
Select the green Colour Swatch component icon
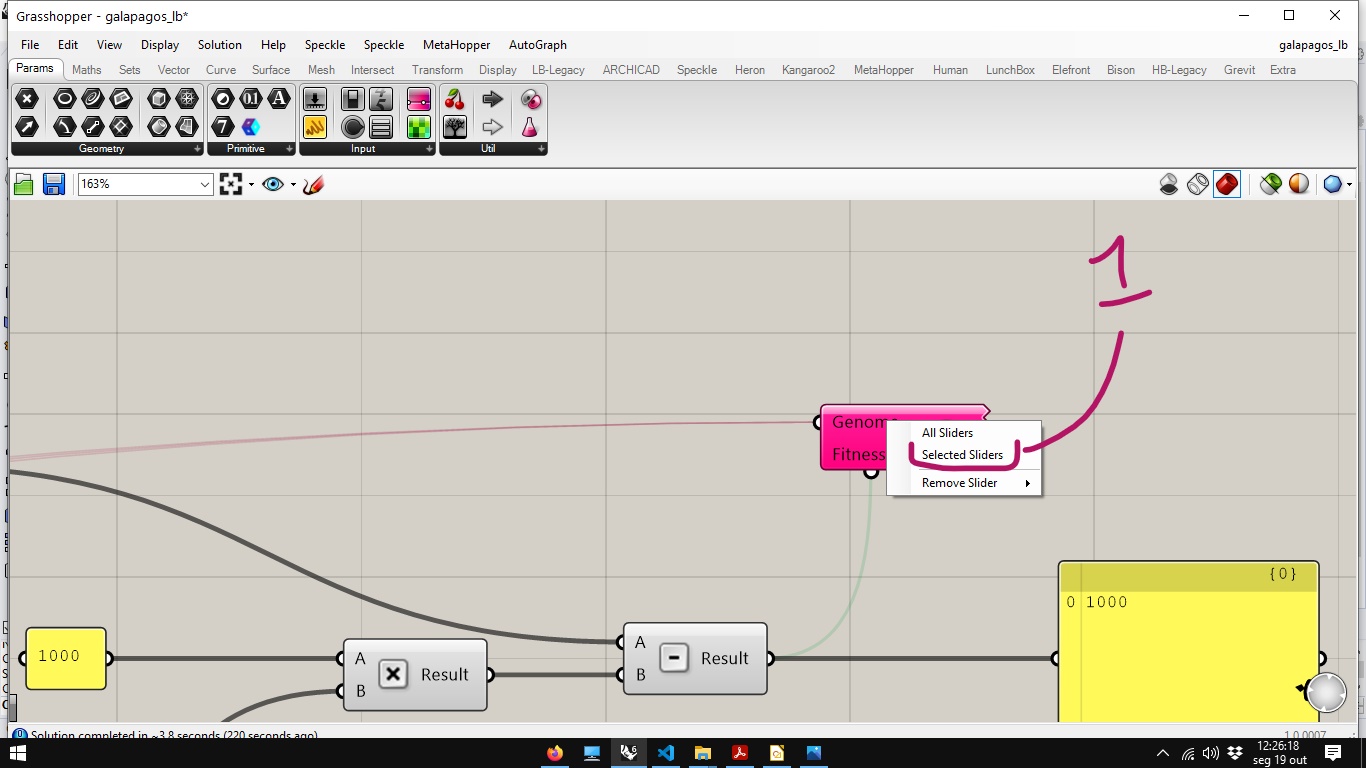(418, 127)
